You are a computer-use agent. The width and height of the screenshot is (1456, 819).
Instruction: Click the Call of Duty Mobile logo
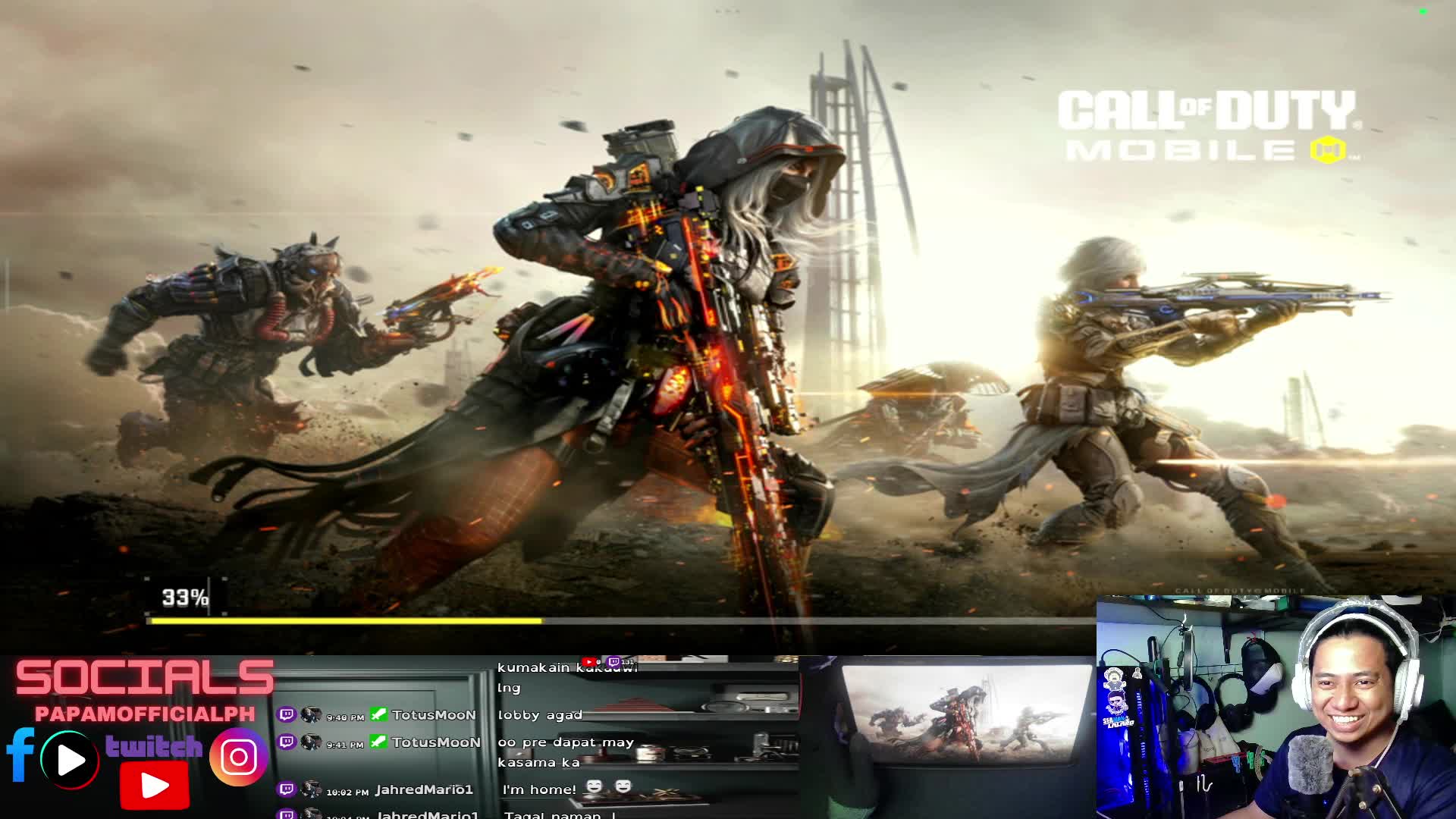pyautogui.click(x=1210, y=125)
